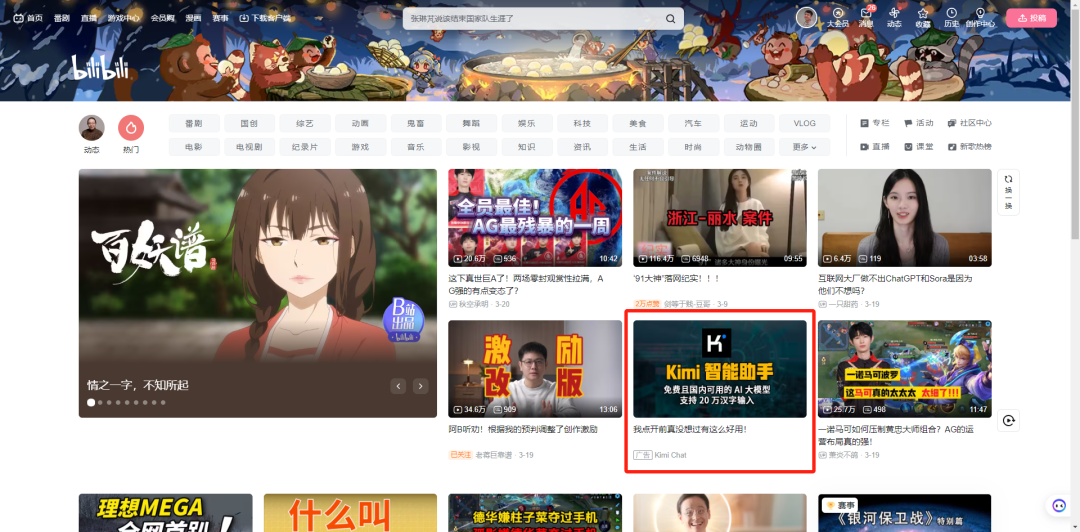Select the 纪录片 category tab

[x=304, y=147]
